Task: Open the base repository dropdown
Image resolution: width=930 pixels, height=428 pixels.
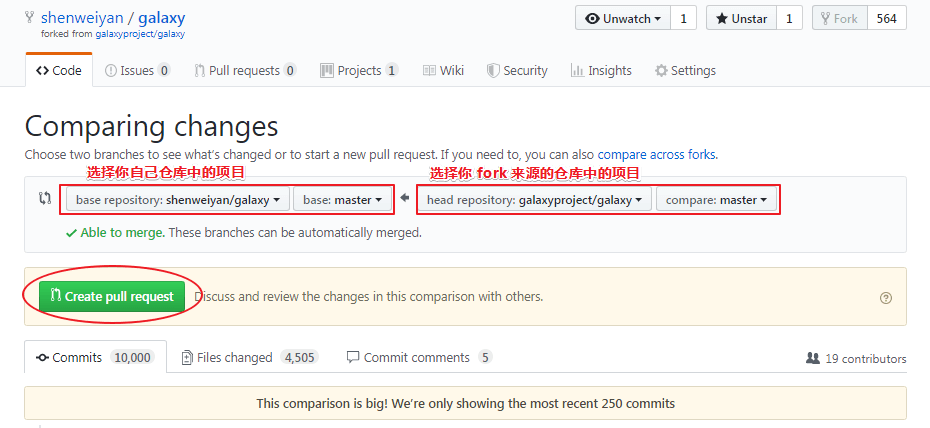Action: 178,200
